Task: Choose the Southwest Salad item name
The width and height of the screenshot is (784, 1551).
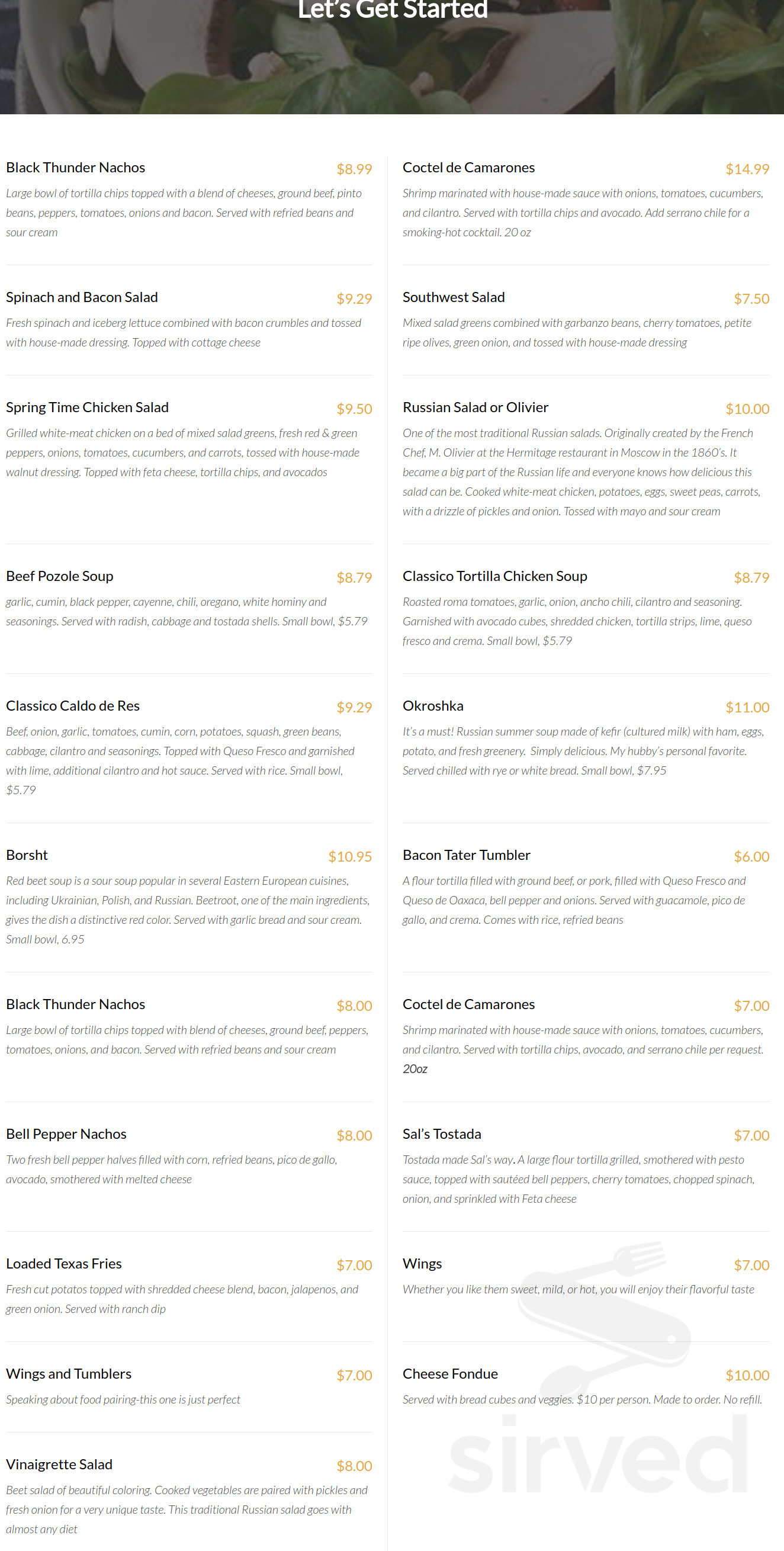Action: point(454,297)
